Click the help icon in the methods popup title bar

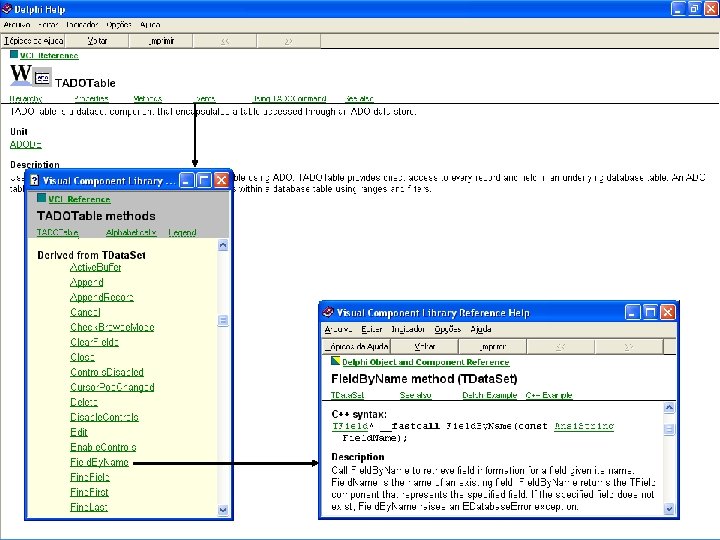pos(34,181)
